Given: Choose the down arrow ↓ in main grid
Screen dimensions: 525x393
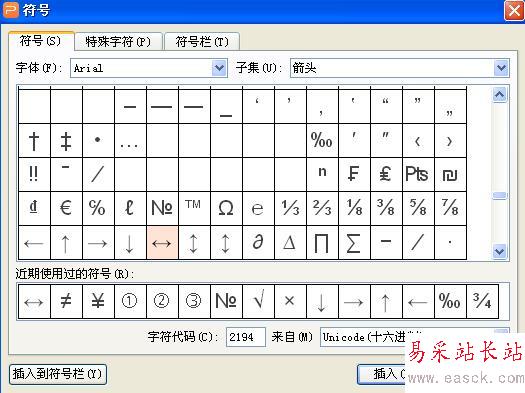Looking at the screenshot, I should click(130, 242).
